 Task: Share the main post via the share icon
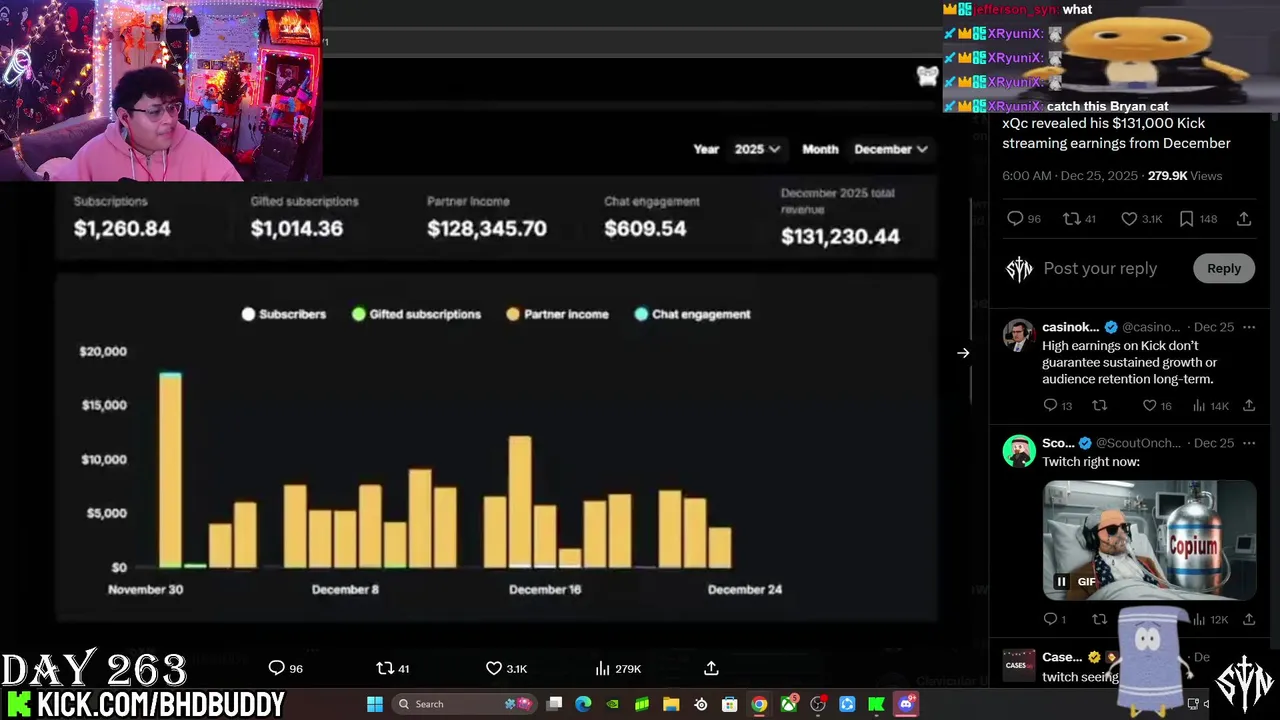click(x=1244, y=218)
